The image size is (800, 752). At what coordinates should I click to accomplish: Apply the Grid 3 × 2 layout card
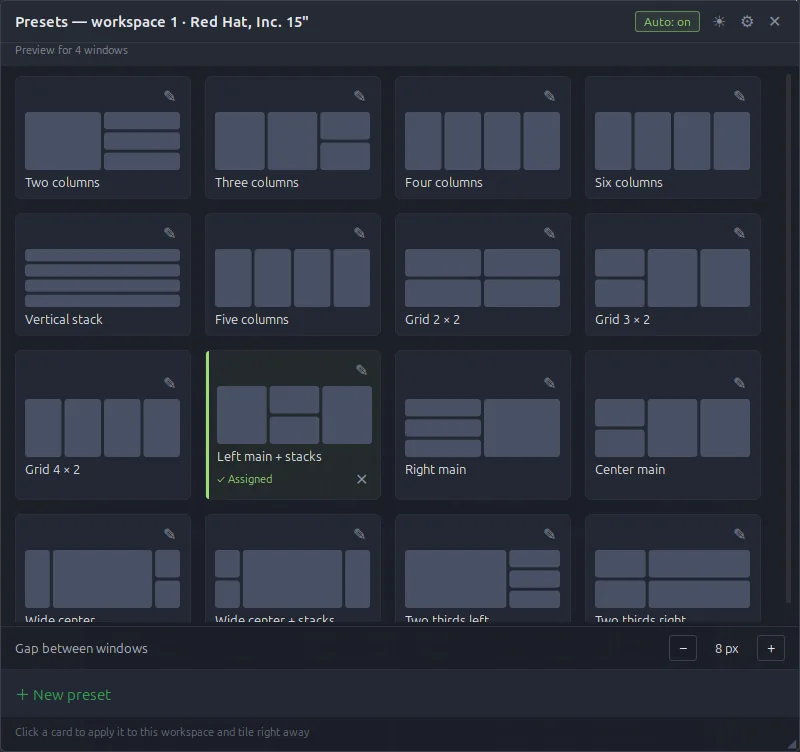tap(672, 274)
